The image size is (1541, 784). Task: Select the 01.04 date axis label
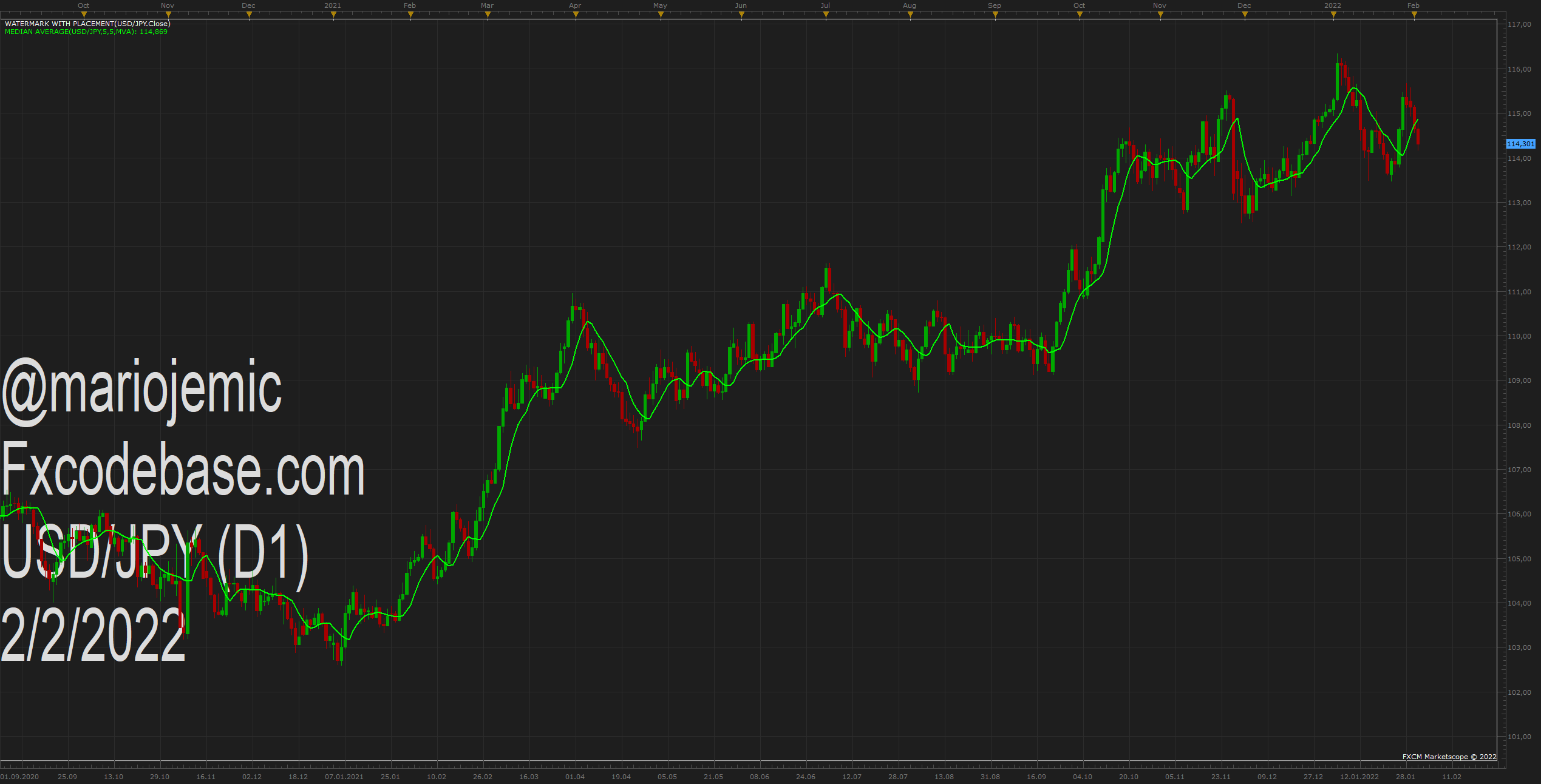click(x=575, y=777)
